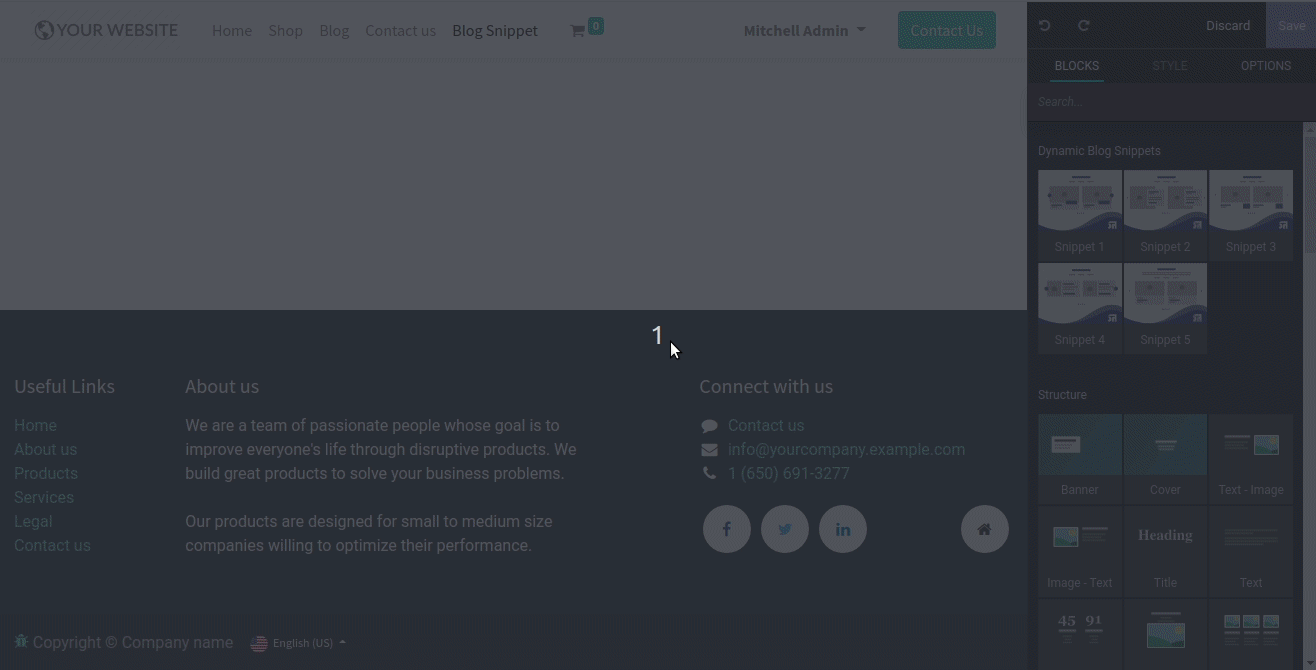
Task: Choose the three-column images structure block
Action: [x=1251, y=634]
